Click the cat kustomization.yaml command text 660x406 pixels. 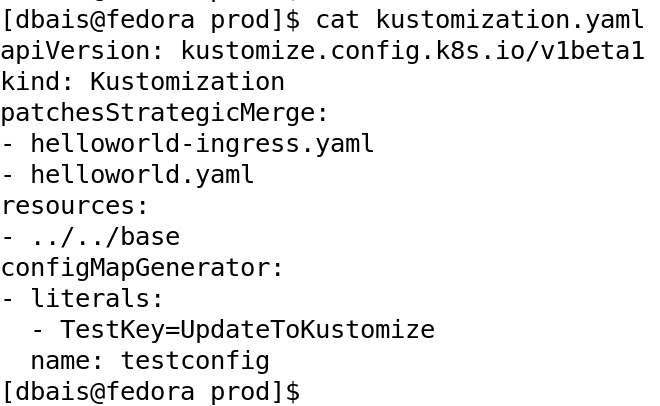click(x=479, y=19)
